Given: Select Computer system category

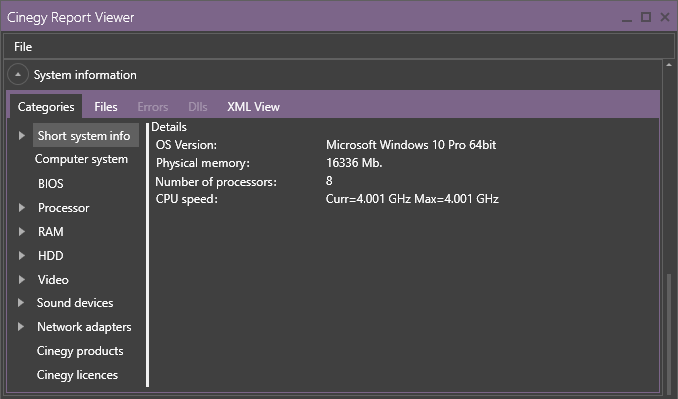Looking at the screenshot, I should pyautogui.click(x=81, y=159).
